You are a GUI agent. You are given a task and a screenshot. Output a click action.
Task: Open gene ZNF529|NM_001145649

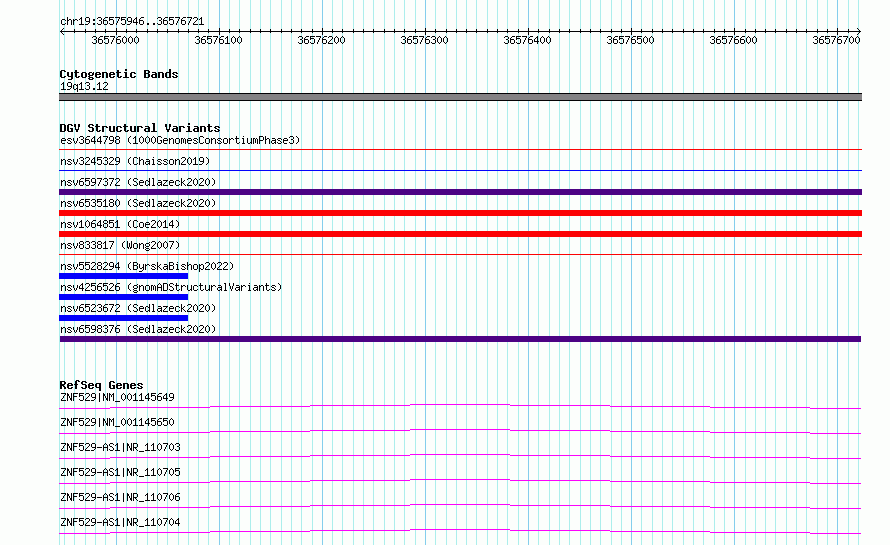click(117, 397)
